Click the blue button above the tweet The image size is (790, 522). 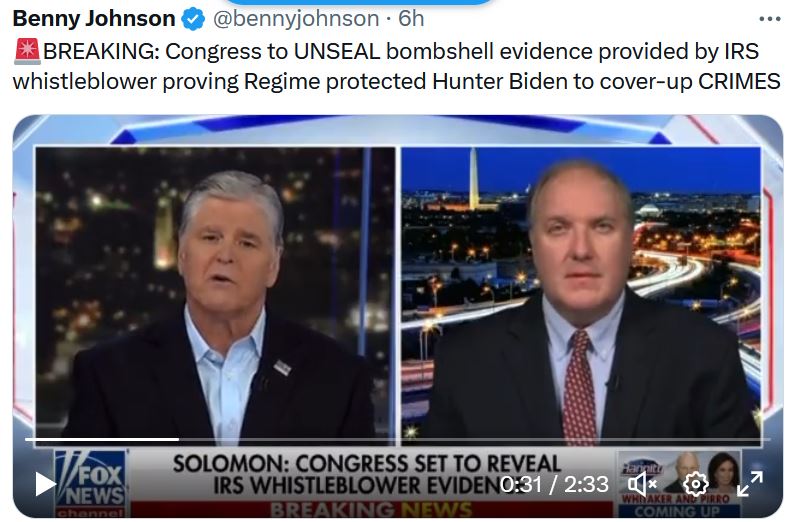[x=360, y=2]
